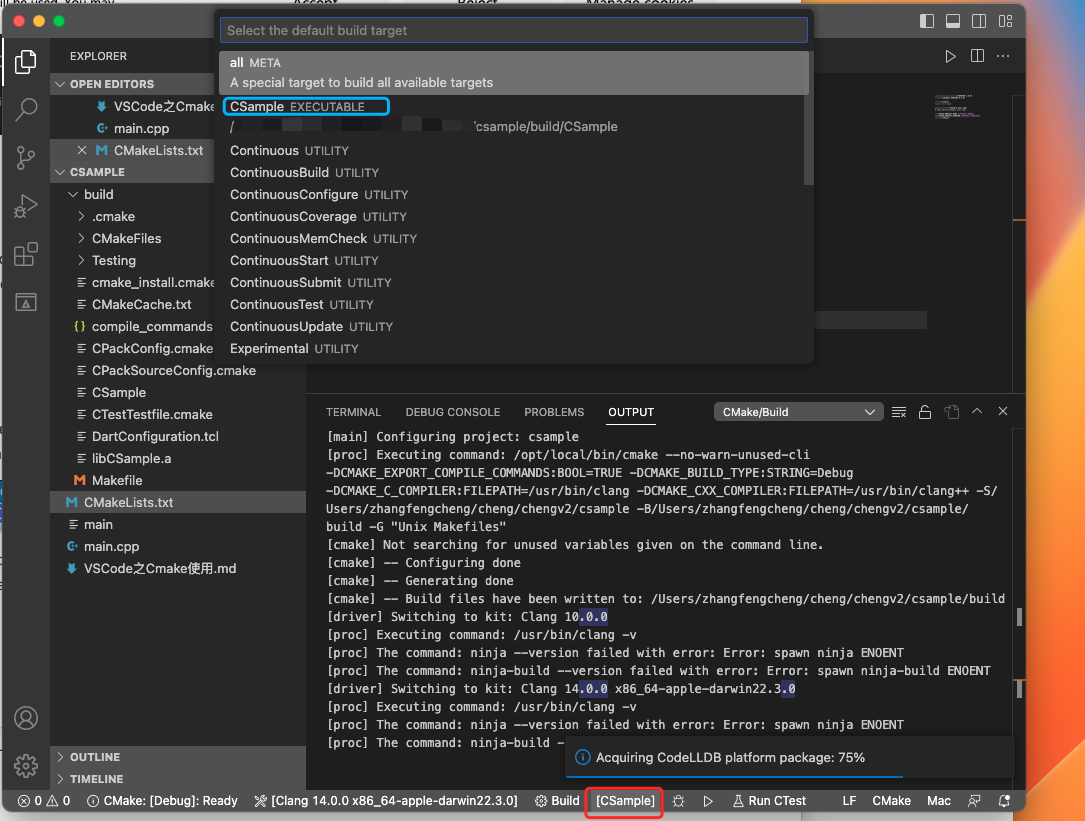Click the Mac indicator in status bar
Viewport: 1085px width, 821px height.
pos(938,801)
